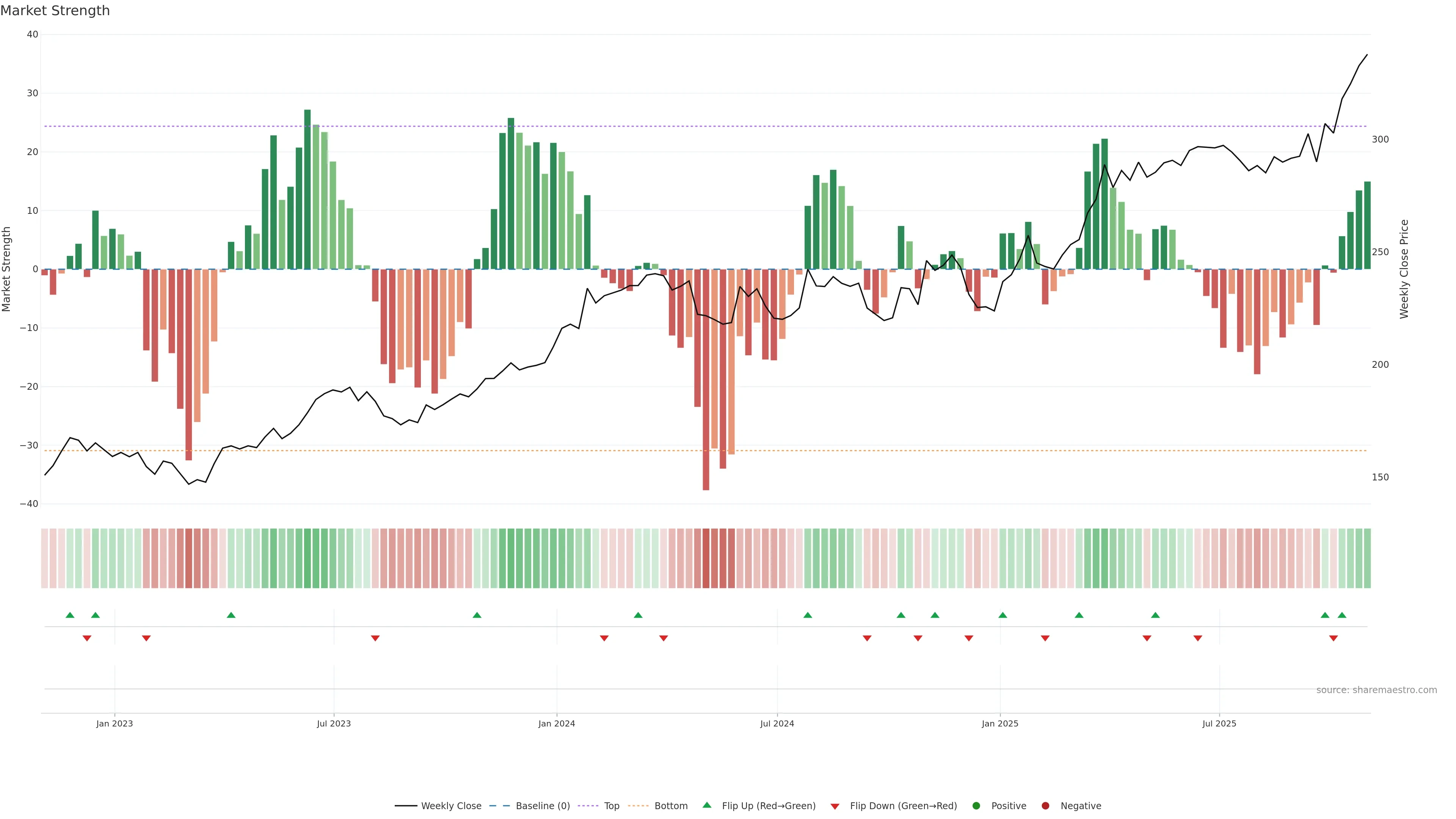Click the leftmost green flip-up triangle marker

(x=70, y=615)
